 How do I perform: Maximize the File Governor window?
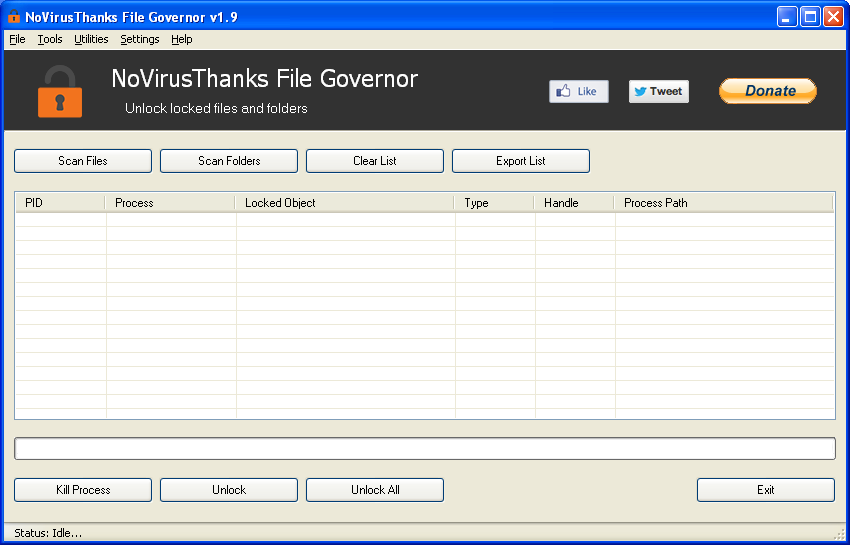pos(810,17)
